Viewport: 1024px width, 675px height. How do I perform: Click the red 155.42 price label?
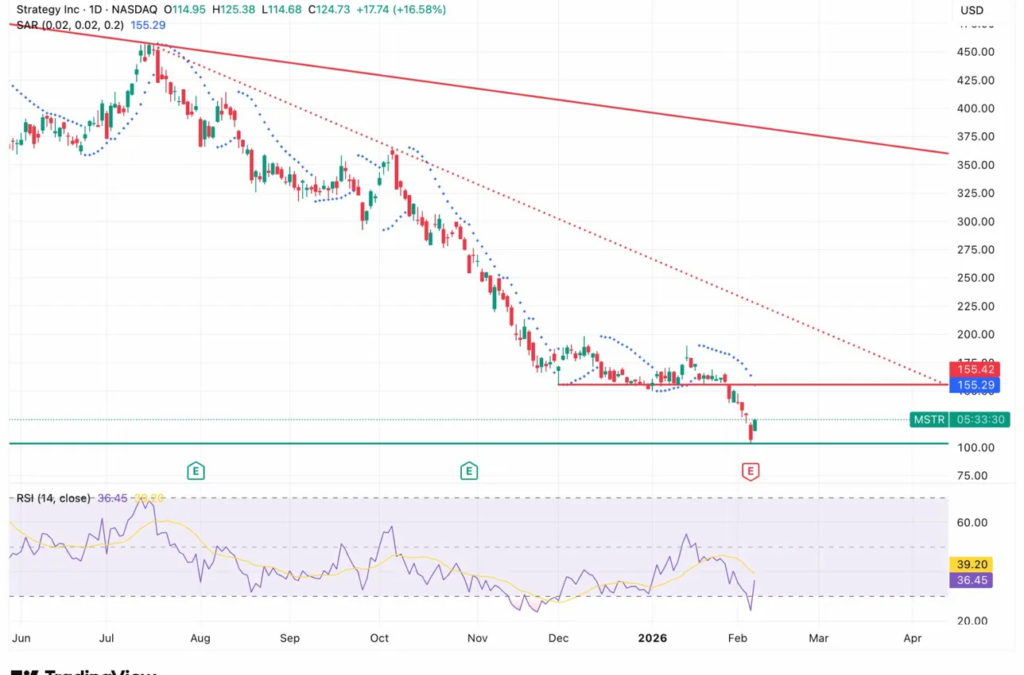975,369
